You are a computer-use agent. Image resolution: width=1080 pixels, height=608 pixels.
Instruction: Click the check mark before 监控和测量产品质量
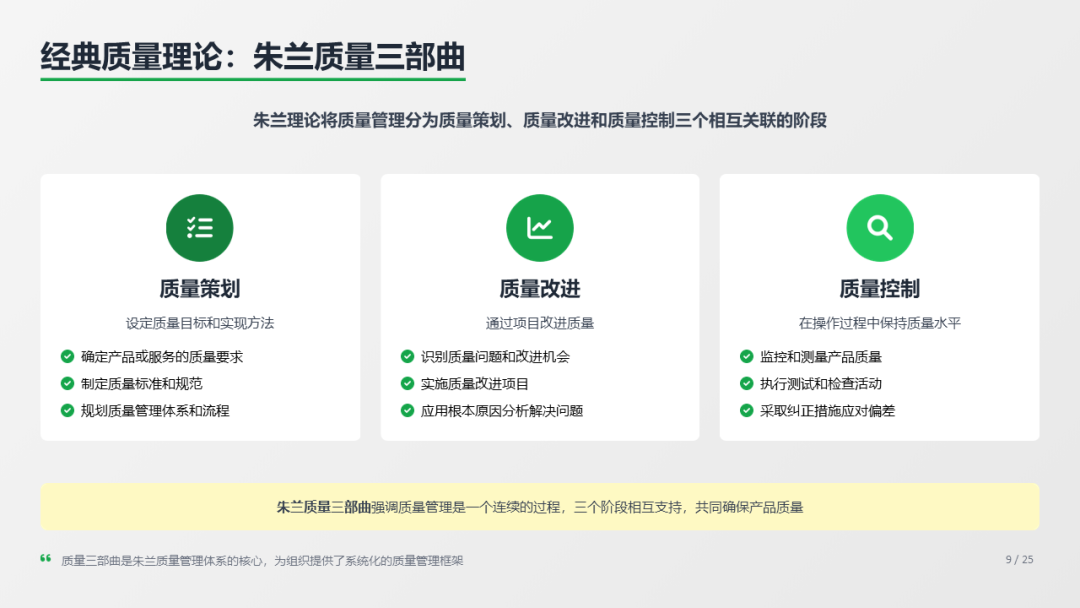tap(746, 356)
